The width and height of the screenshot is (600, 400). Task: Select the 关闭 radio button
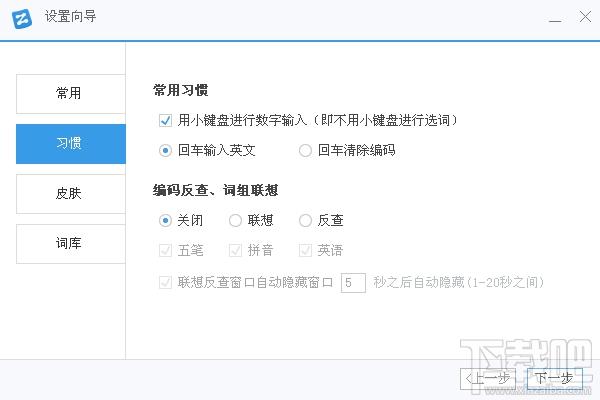point(165,220)
